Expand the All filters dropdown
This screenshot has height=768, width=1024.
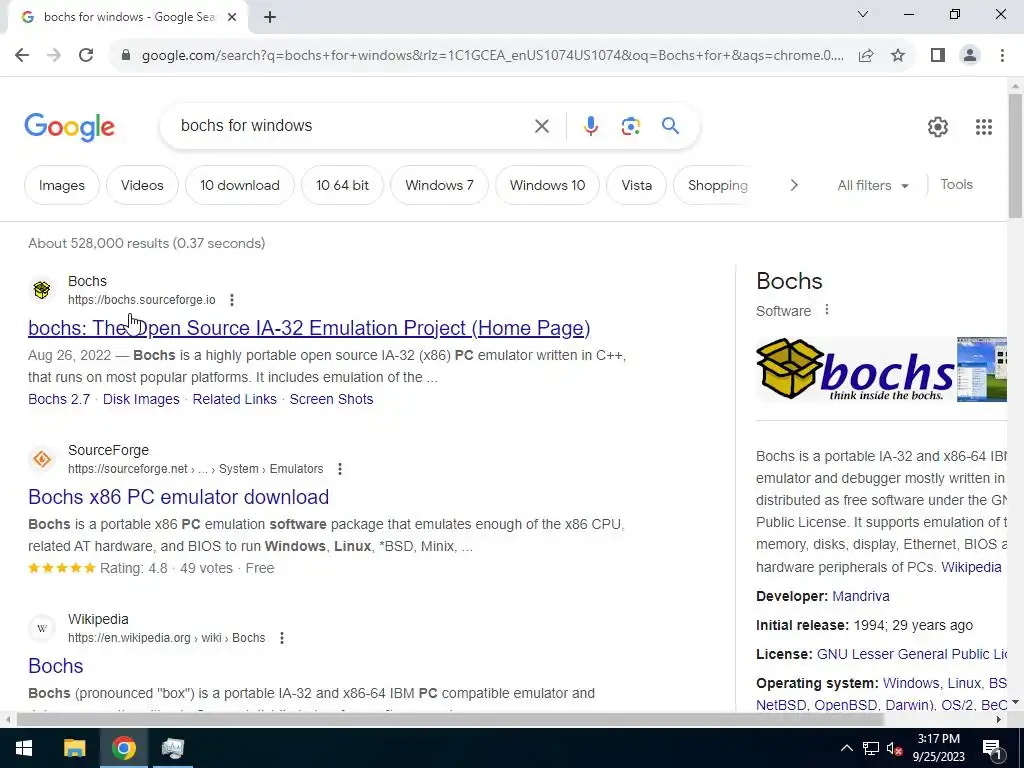pyautogui.click(x=873, y=185)
